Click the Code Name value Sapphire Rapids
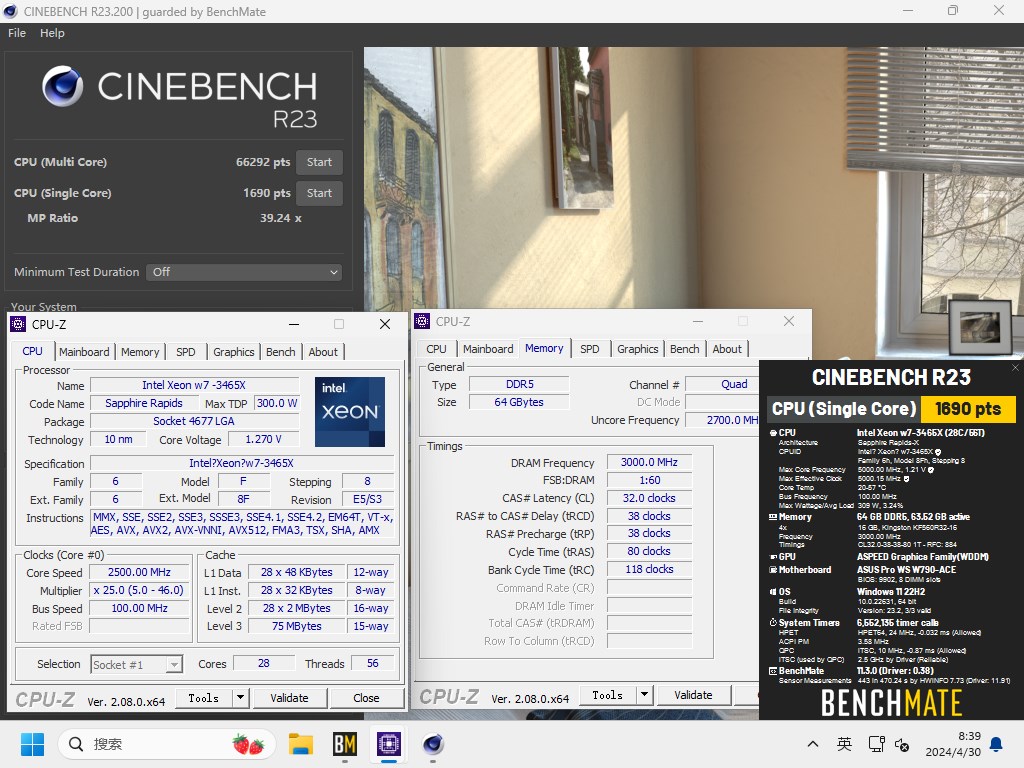Image resolution: width=1024 pixels, height=768 pixels. tap(144, 404)
